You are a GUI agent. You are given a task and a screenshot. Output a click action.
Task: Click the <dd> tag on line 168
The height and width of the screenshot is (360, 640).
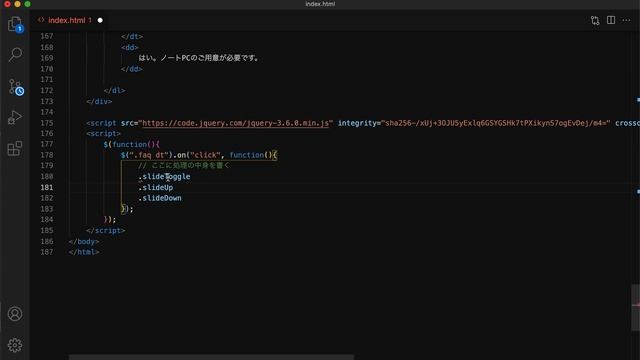[129, 47]
